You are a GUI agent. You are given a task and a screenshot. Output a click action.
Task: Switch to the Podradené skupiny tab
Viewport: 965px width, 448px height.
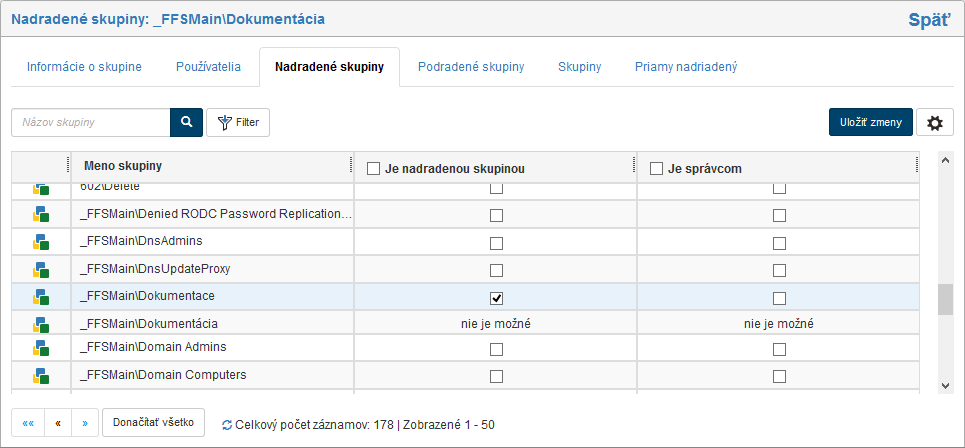tap(471, 67)
